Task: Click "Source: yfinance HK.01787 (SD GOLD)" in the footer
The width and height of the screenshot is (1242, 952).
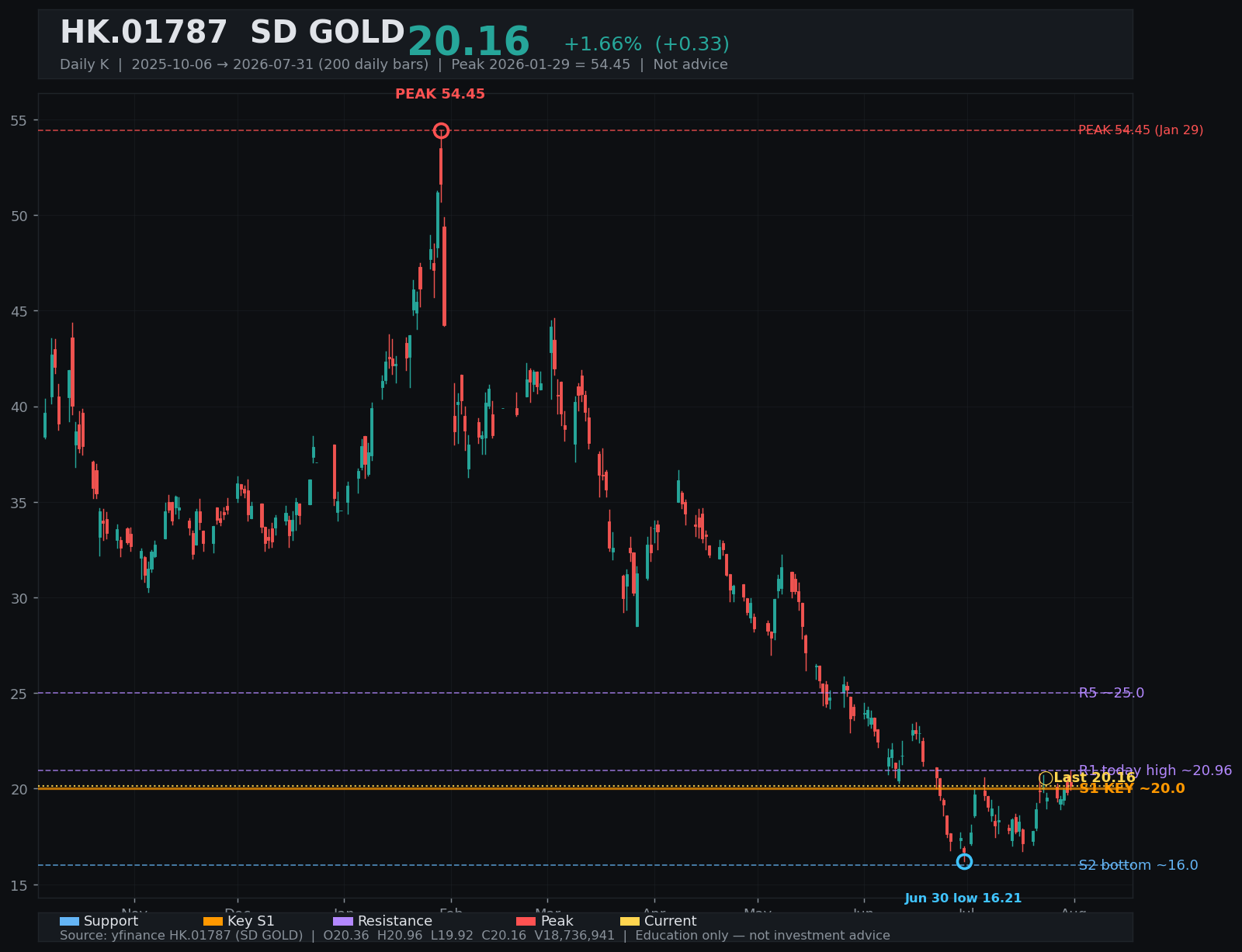Action: (x=182, y=936)
